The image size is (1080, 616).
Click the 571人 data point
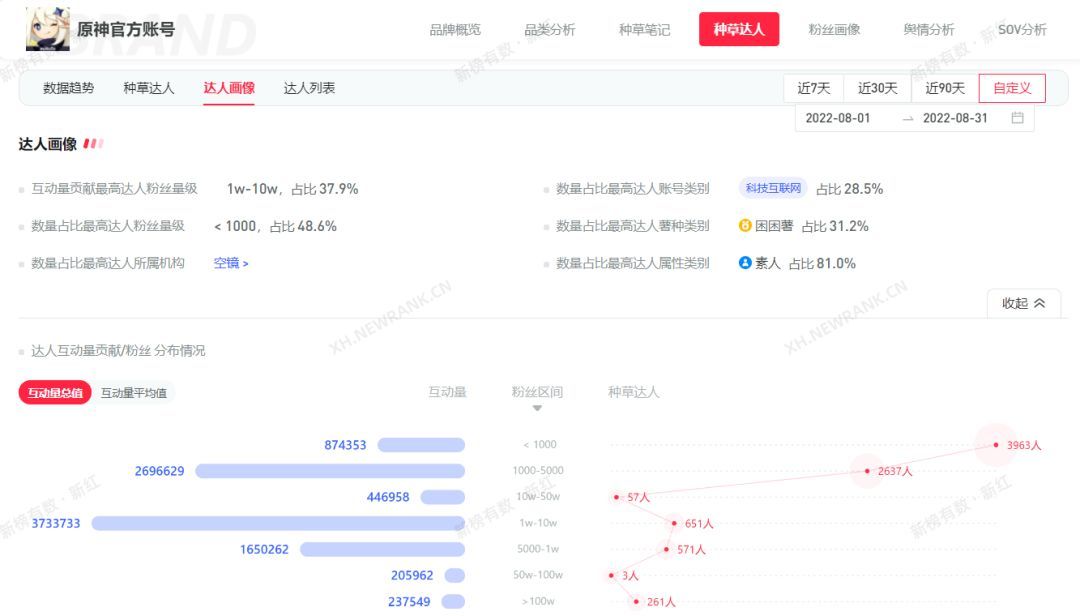click(x=666, y=549)
